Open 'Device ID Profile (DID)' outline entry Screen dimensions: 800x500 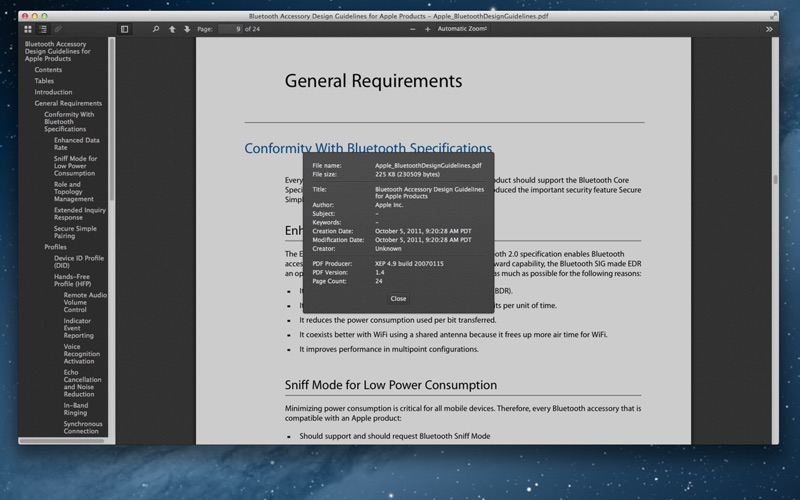pyautogui.click(x=79, y=262)
